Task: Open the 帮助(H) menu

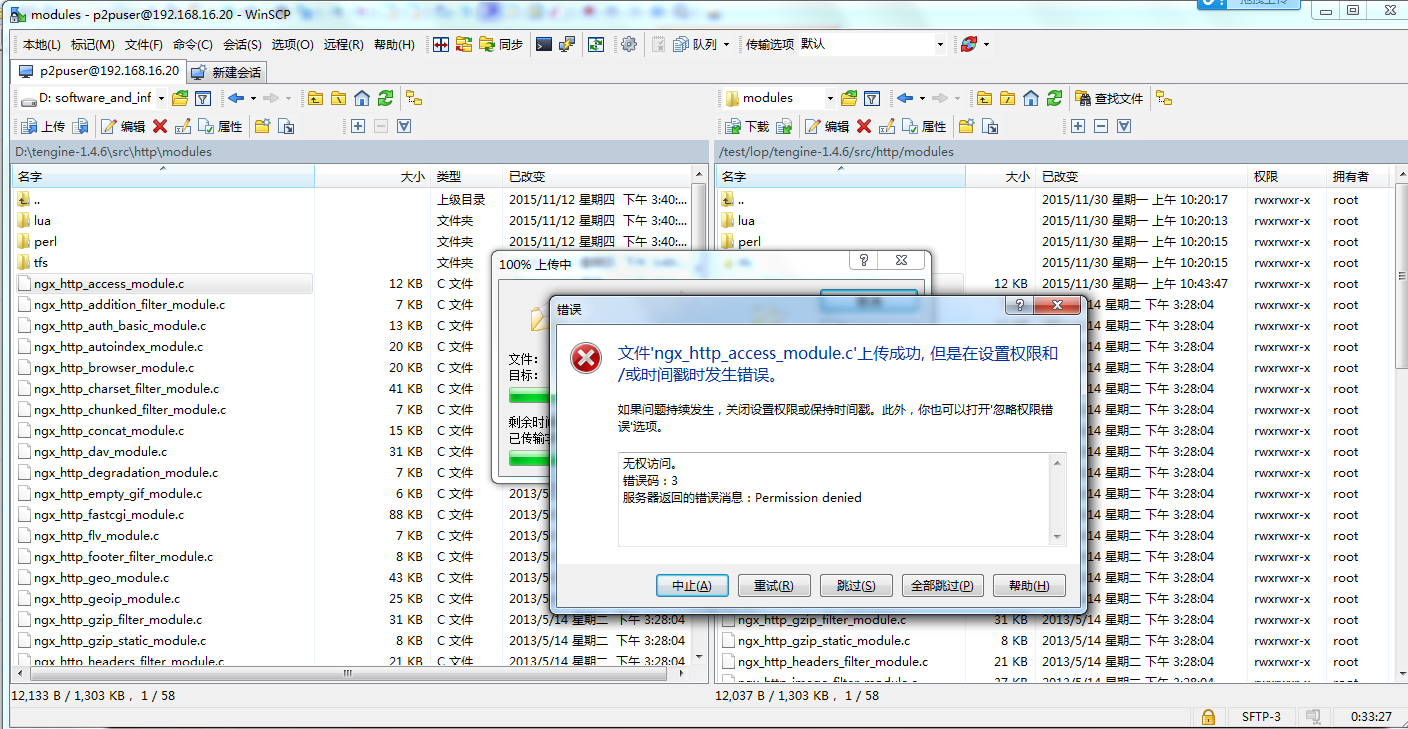Action: point(394,45)
